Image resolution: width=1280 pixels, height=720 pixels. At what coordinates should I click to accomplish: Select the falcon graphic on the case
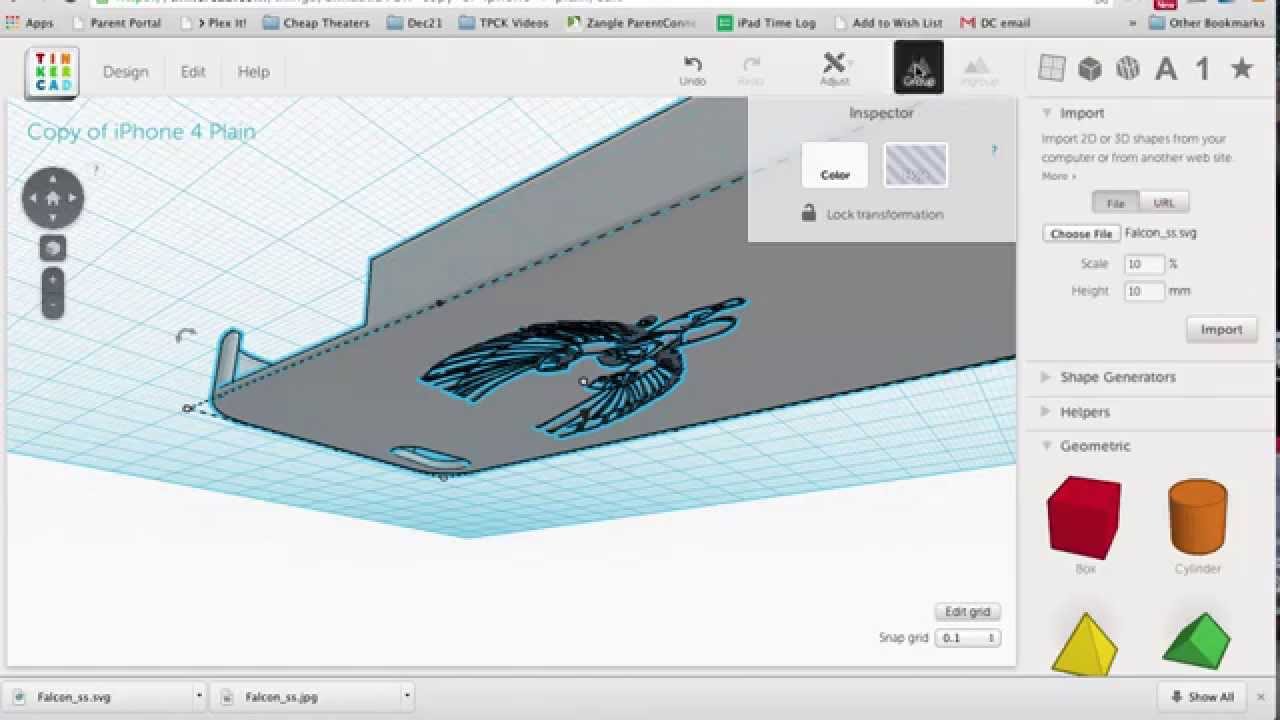pyautogui.click(x=585, y=365)
